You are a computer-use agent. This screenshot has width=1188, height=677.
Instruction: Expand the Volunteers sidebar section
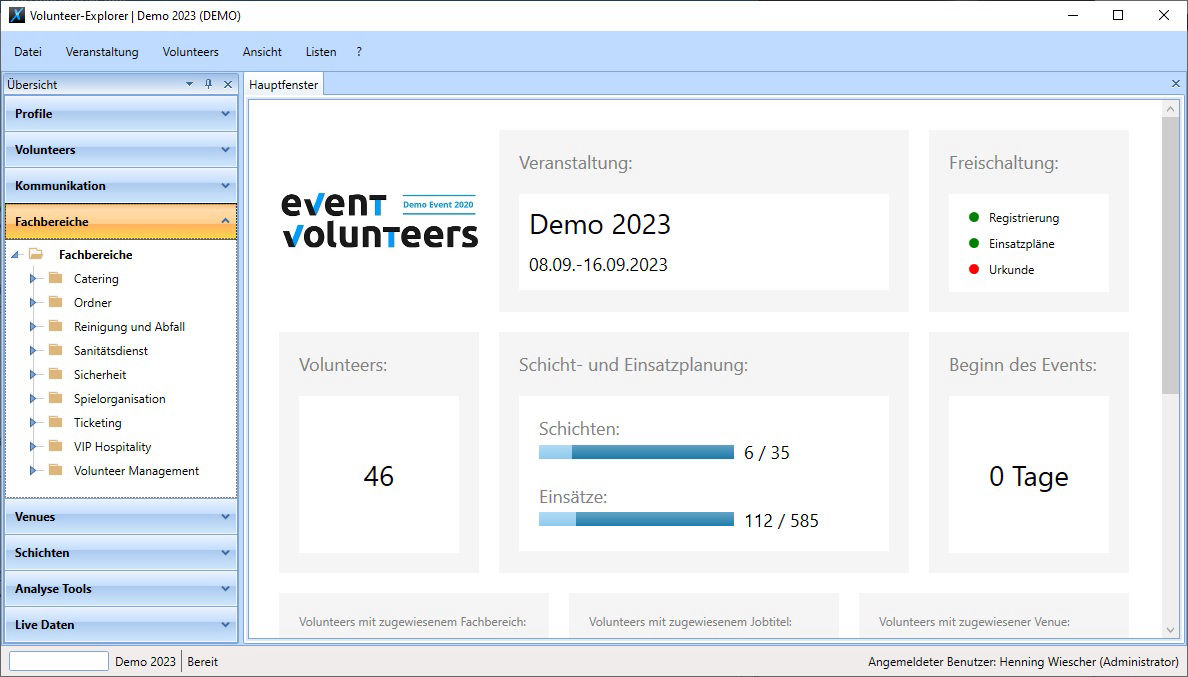tap(120, 149)
